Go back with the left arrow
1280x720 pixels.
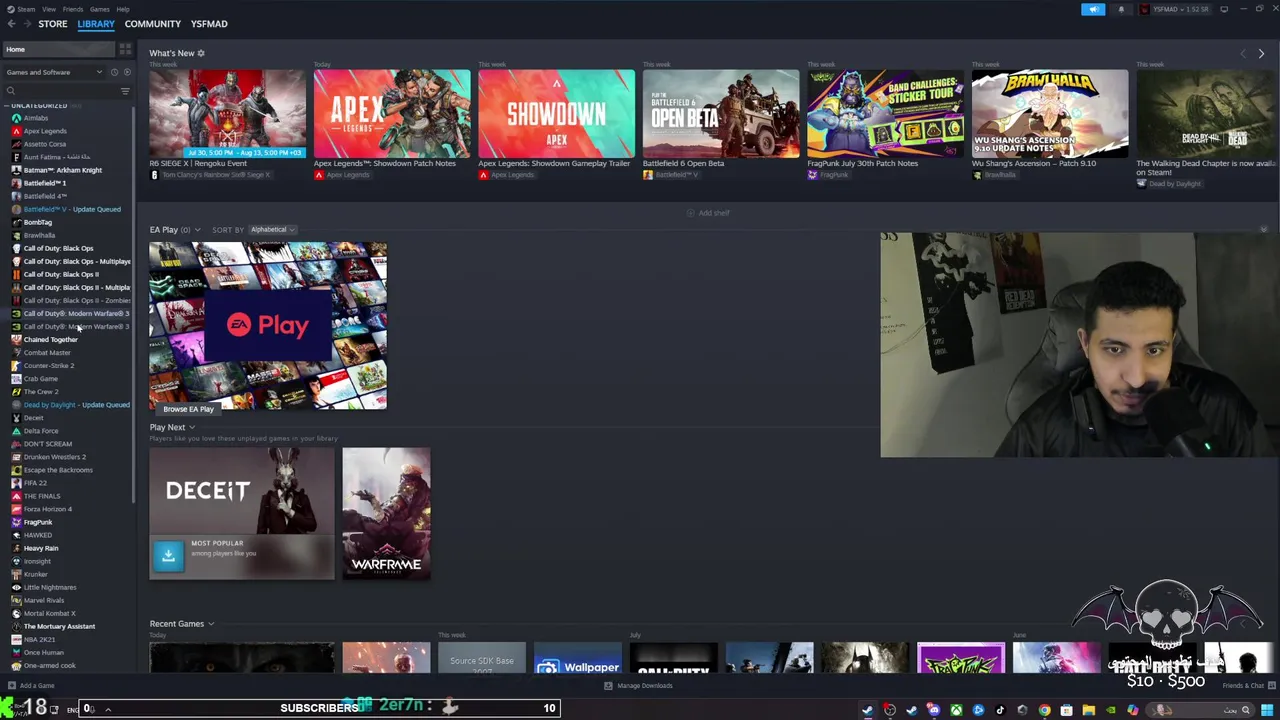coord(11,24)
